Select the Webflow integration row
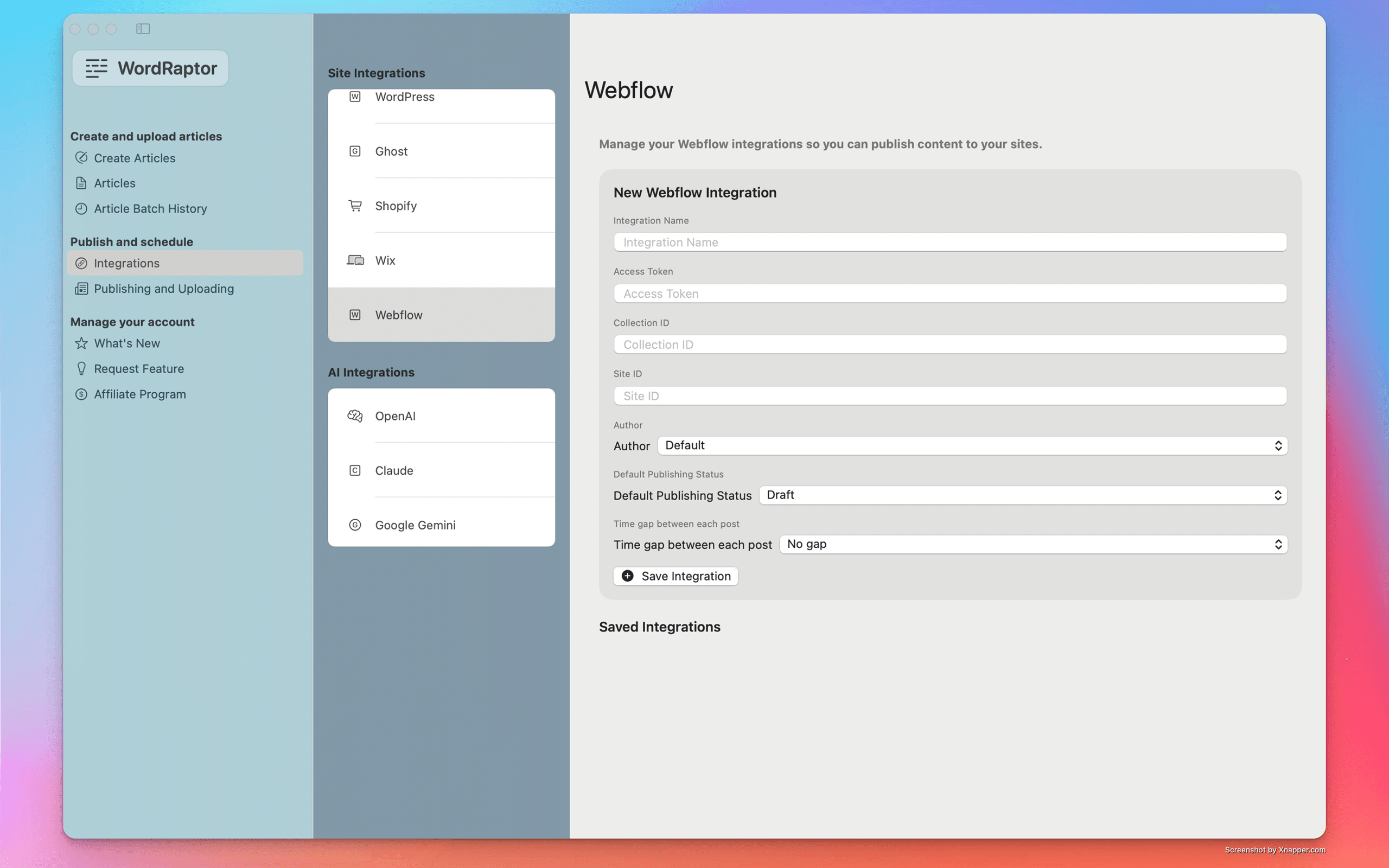 point(441,315)
